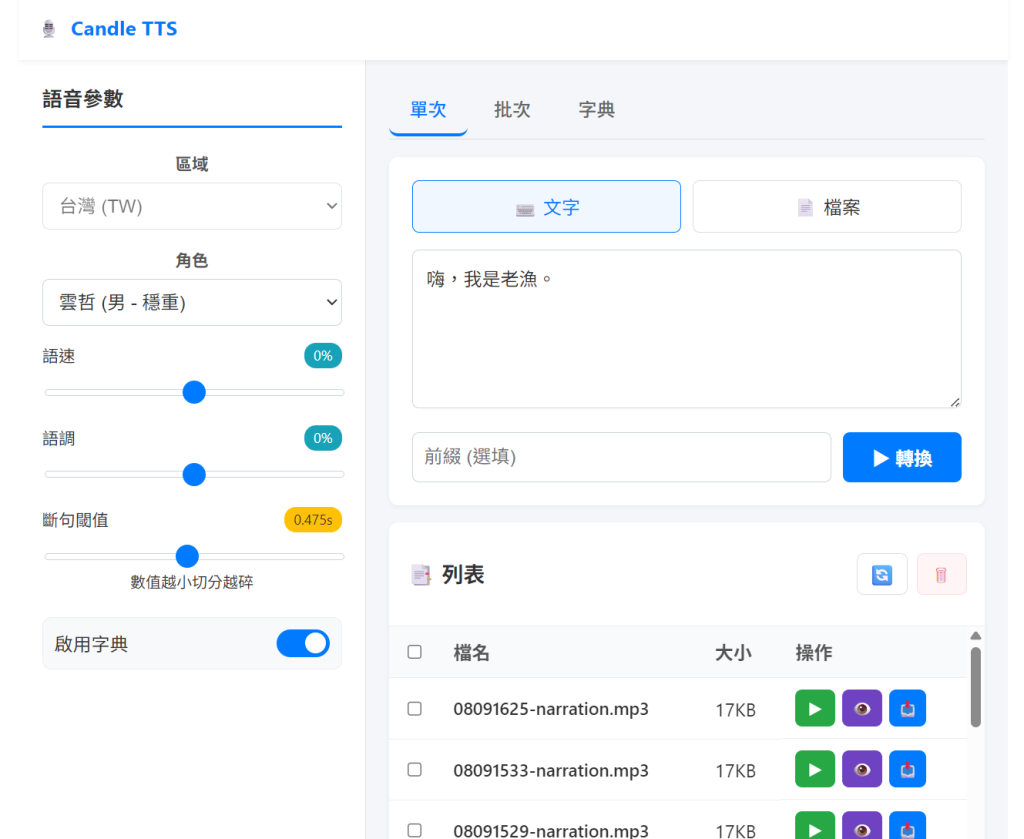
Task: Check the box for 08091625-narration.mp3
Action: pyautogui.click(x=415, y=708)
